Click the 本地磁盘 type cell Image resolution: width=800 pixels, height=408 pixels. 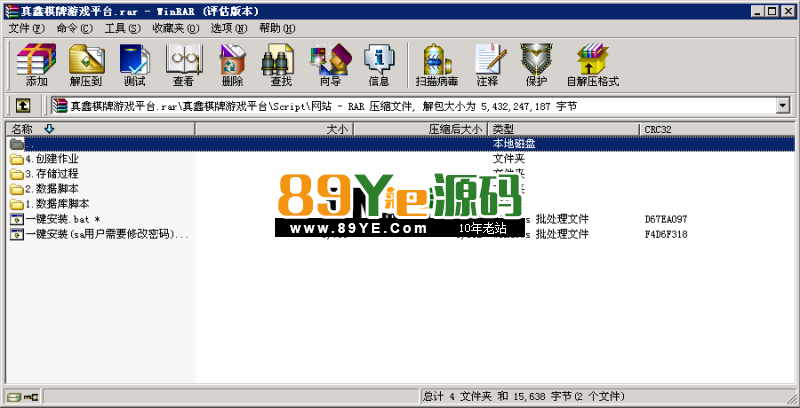514,144
